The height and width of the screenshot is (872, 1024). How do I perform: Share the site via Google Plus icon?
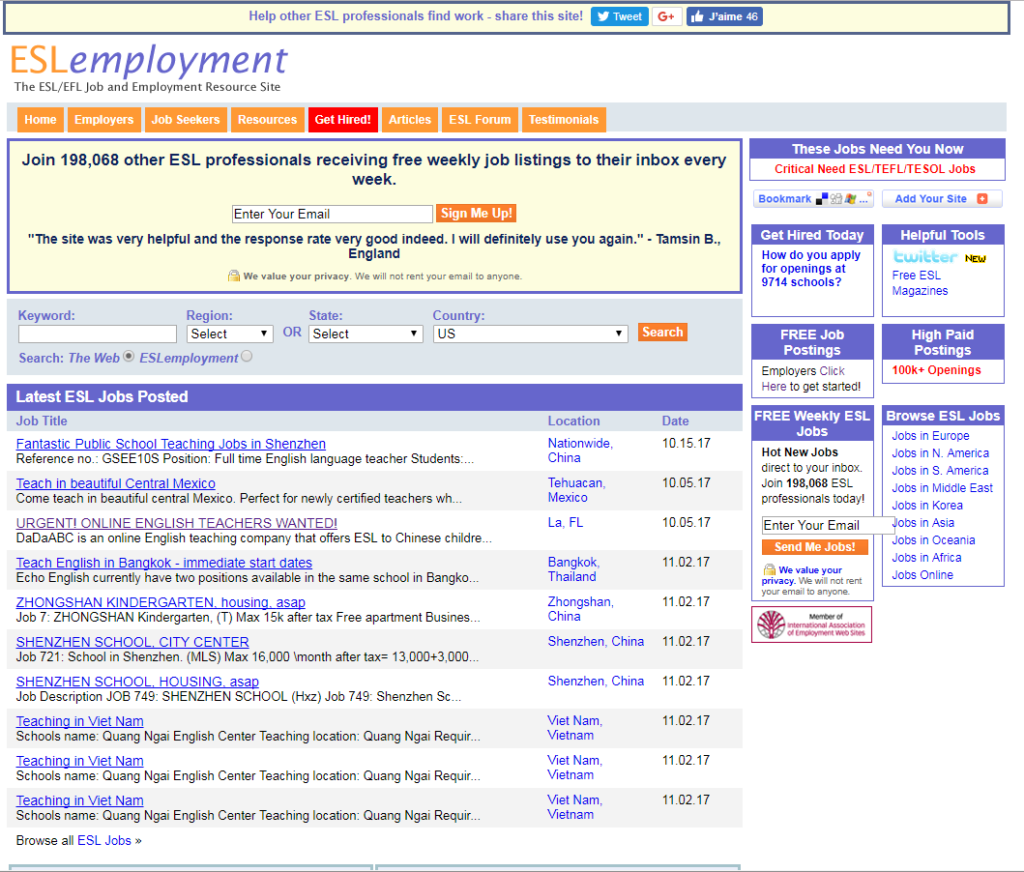click(x=666, y=17)
